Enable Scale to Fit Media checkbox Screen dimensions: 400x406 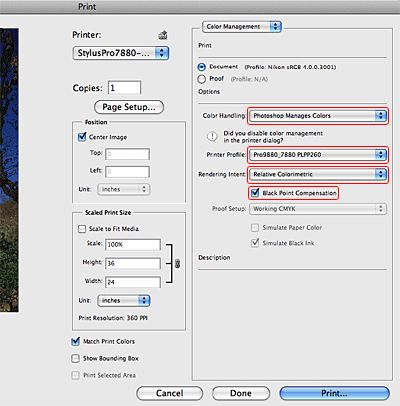(82, 229)
